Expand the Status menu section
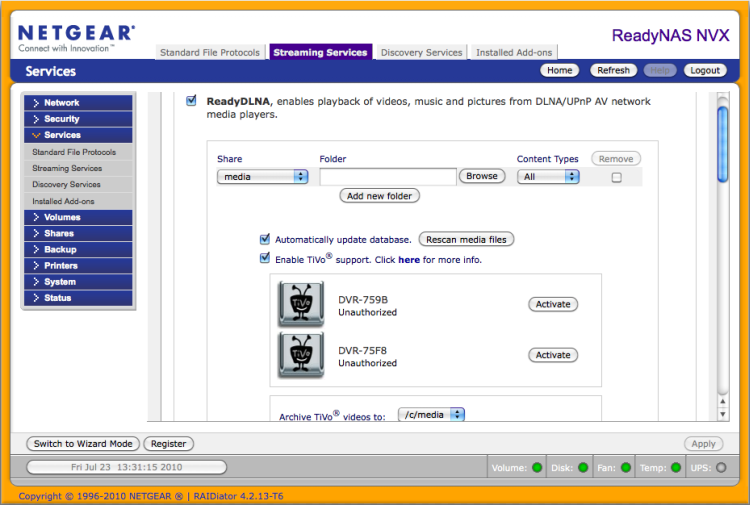Screen dimensions: 750x505 pyautogui.click(x=78, y=298)
